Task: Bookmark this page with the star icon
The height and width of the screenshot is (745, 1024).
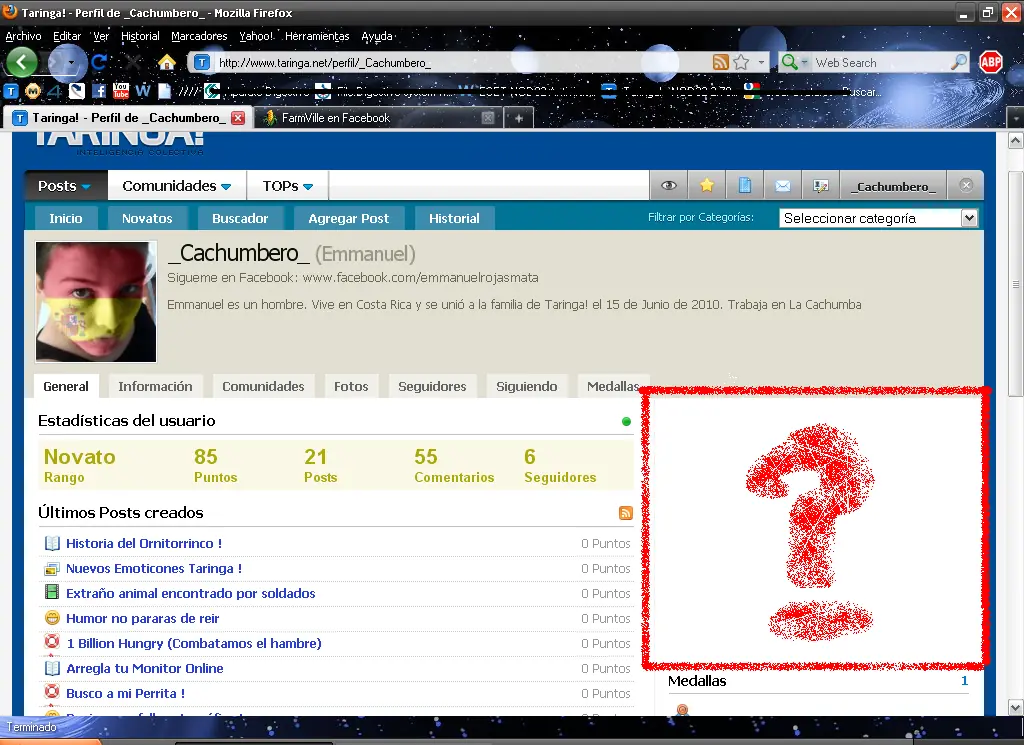Action: pos(741,63)
